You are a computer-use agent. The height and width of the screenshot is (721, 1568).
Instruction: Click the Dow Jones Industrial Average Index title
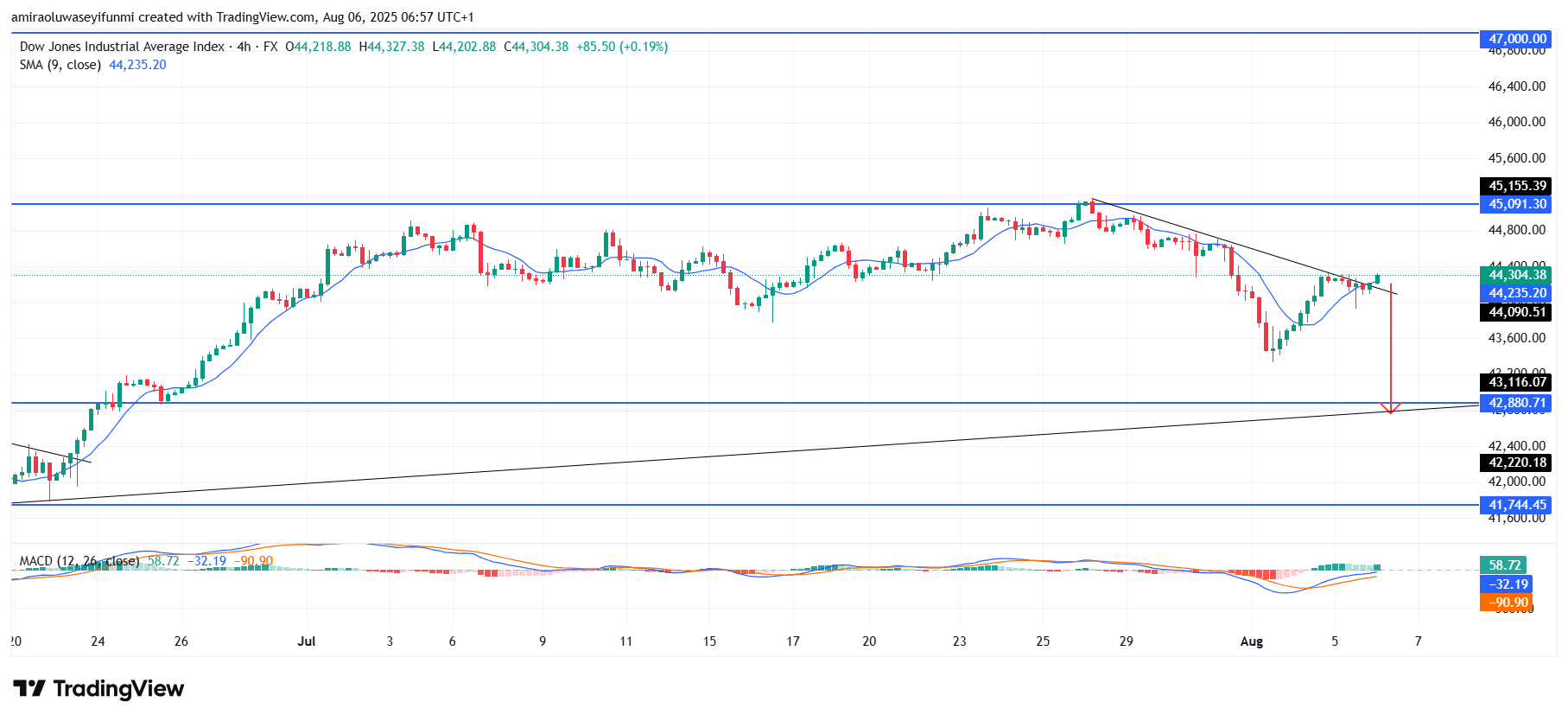(x=122, y=47)
